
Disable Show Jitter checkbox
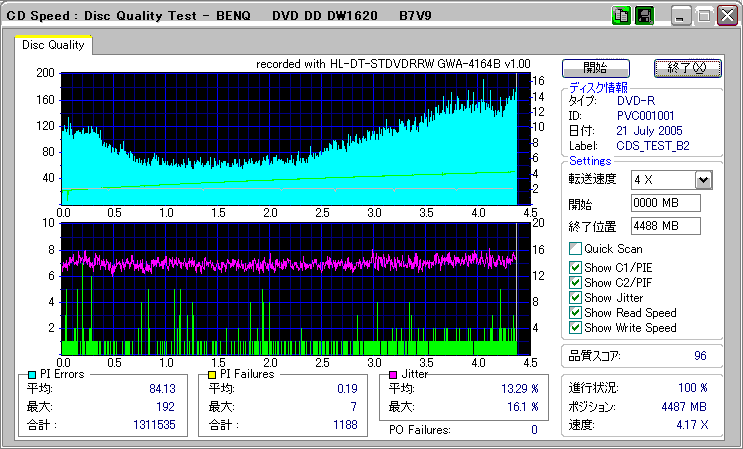pos(575,298)
